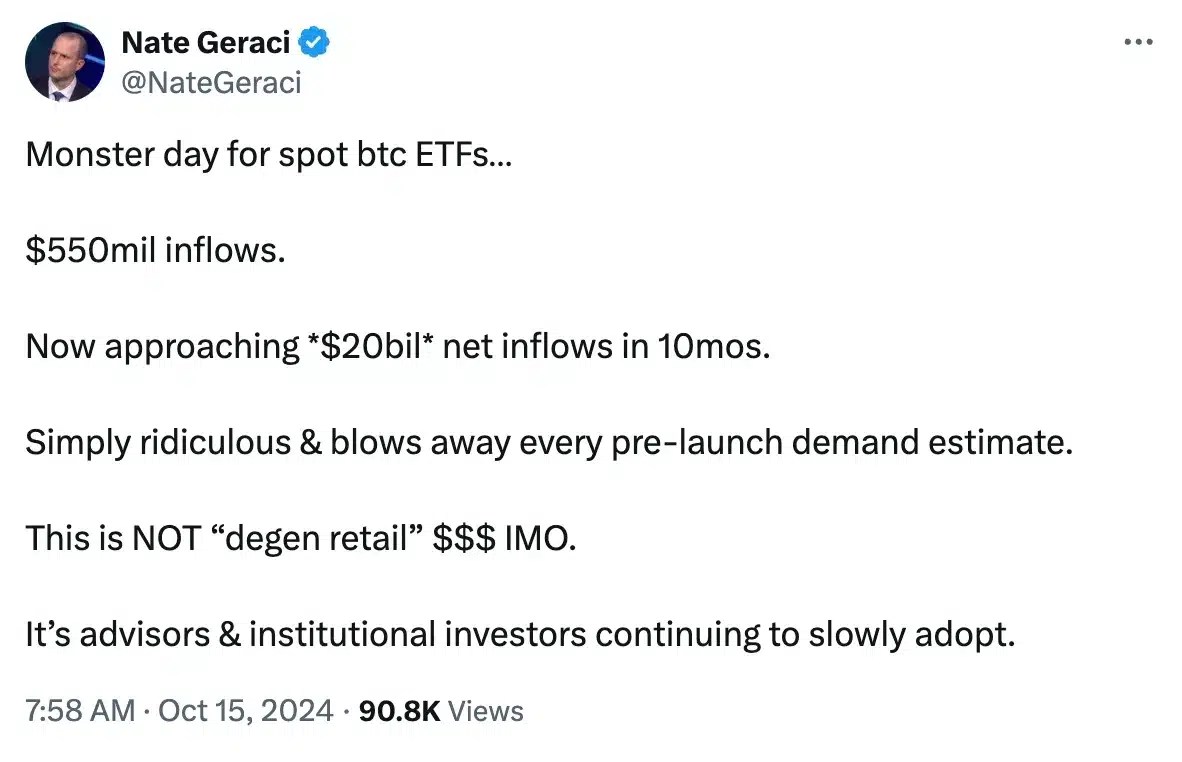Open the three-dot more options menu

(x=1139, y=42)
